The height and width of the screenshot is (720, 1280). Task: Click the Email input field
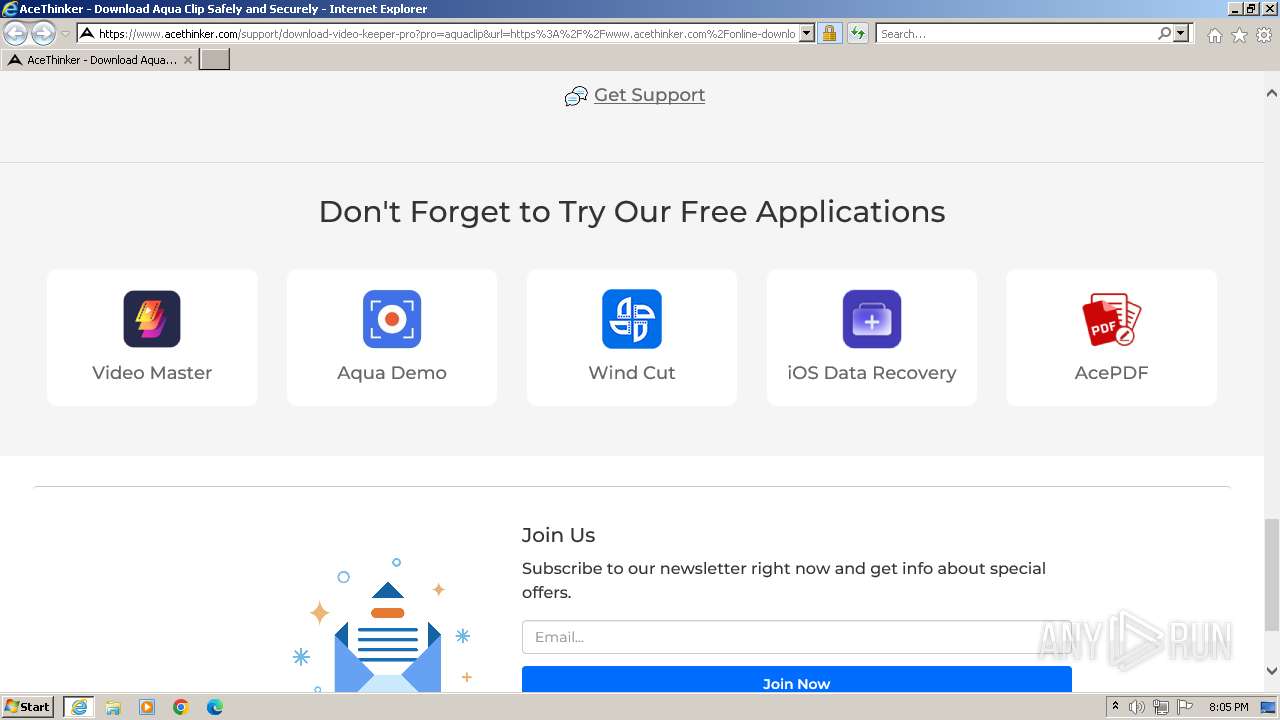pyautogui.click(x=797, y=637)
